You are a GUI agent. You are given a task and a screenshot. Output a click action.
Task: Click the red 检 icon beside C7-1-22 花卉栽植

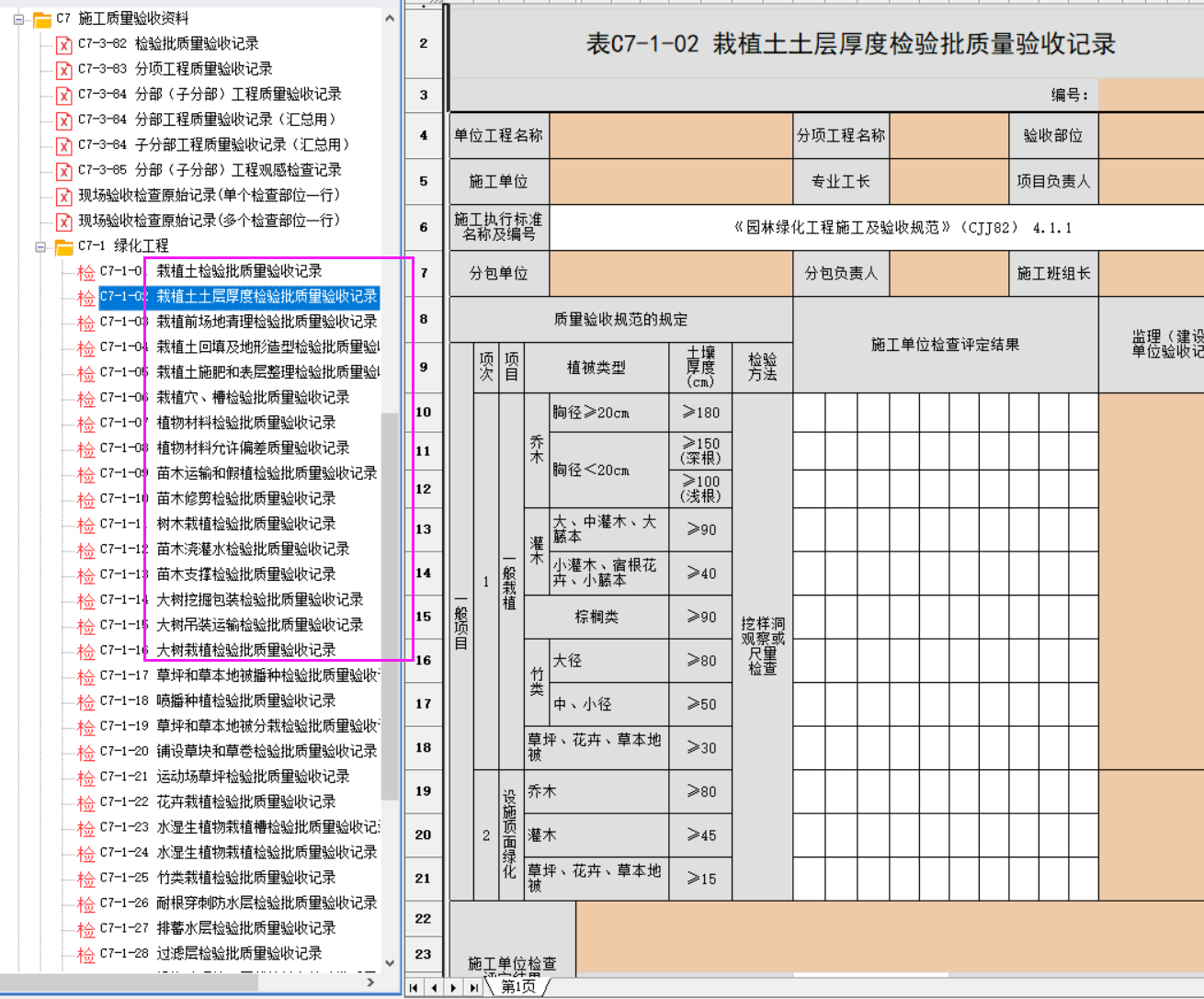click(x=86, y=802)
